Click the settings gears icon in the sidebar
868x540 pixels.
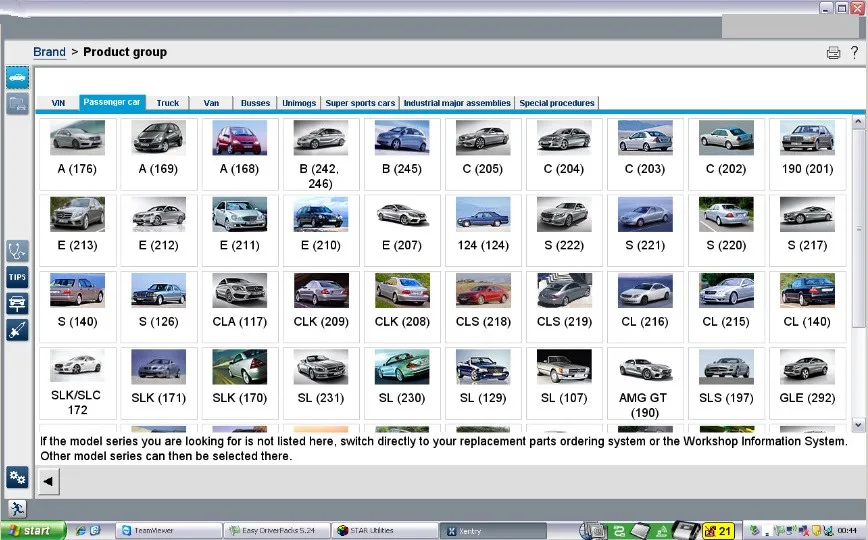[17, 477]
